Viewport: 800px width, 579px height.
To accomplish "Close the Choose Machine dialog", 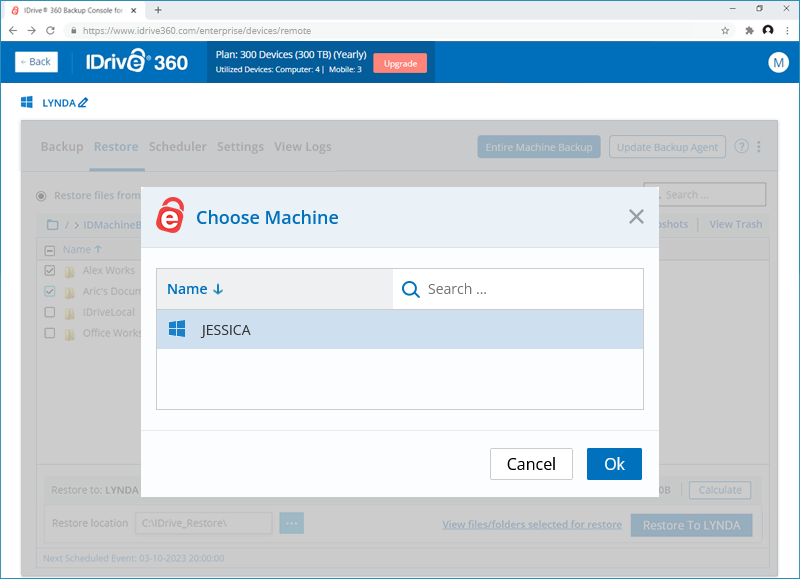I will pos(636,217).
